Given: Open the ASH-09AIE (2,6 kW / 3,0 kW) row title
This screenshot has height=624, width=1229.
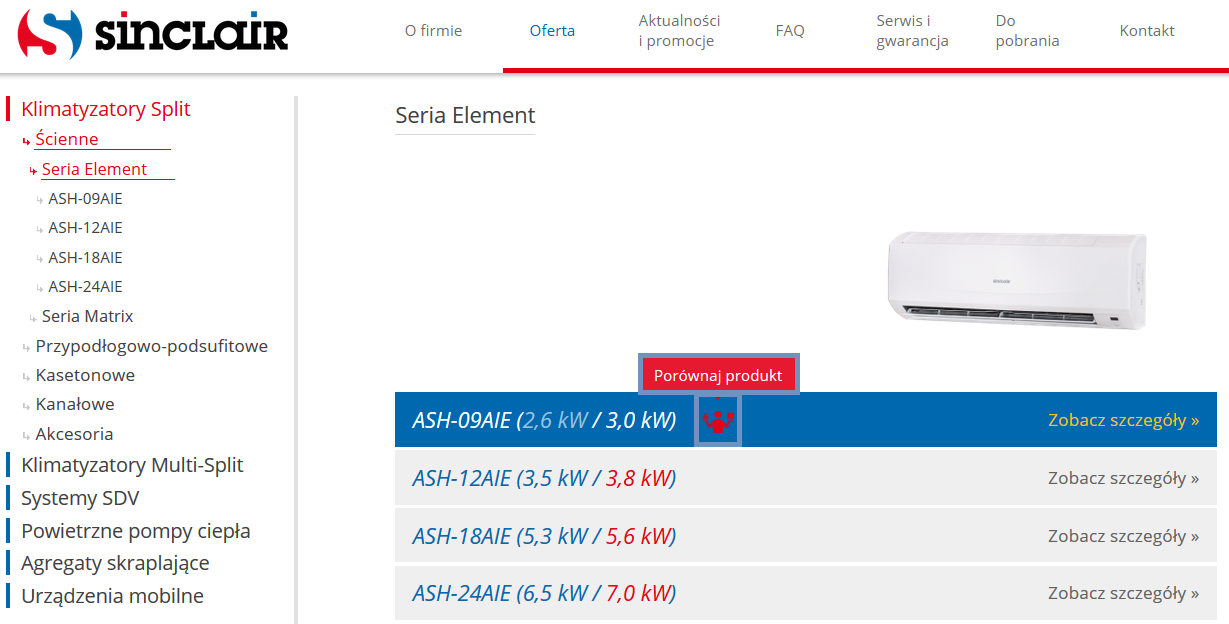Looking at the screenshot, I should tap(544, 420).
